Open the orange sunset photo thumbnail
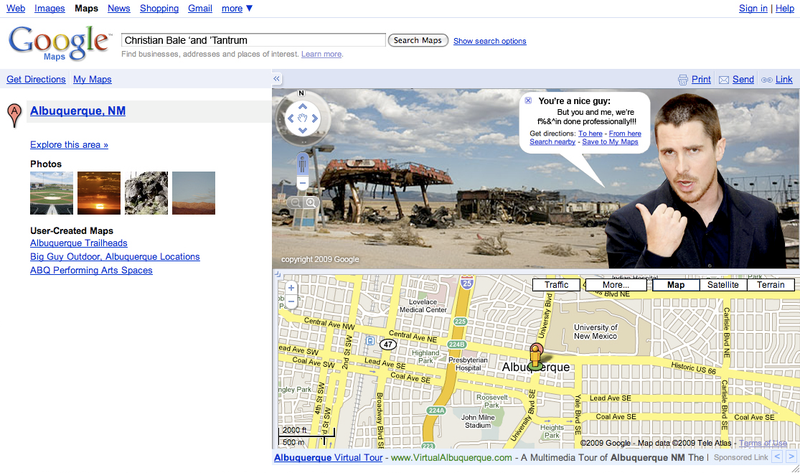 [99, 193]
